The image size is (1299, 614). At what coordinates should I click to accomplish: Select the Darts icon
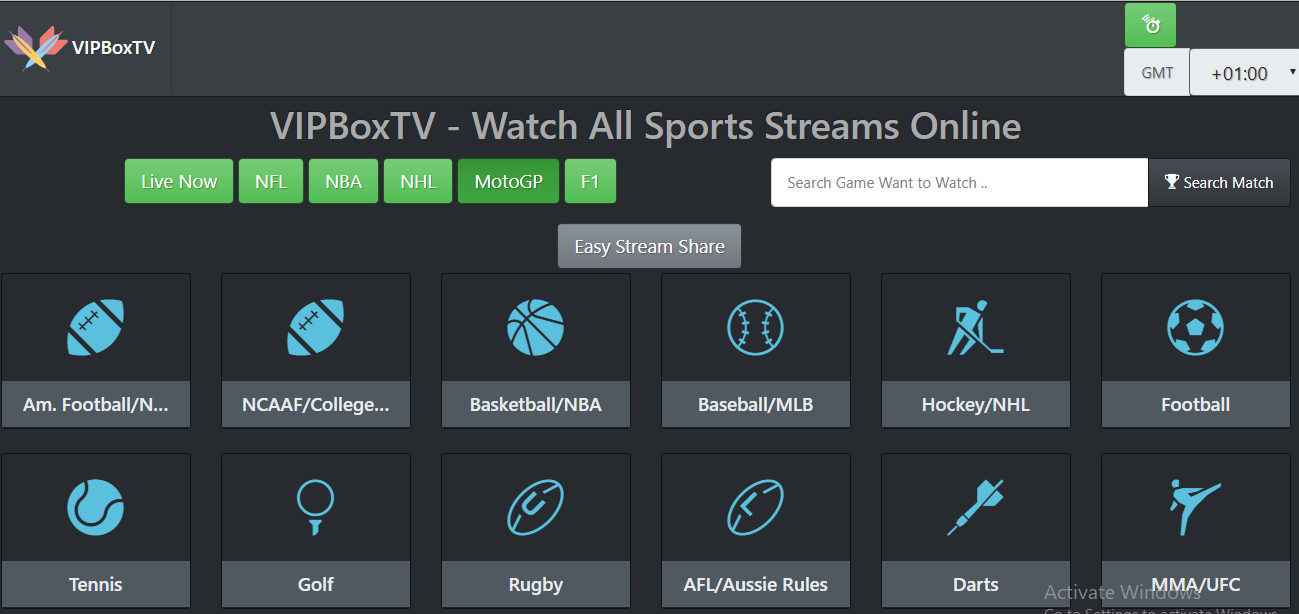coord(976,507)
